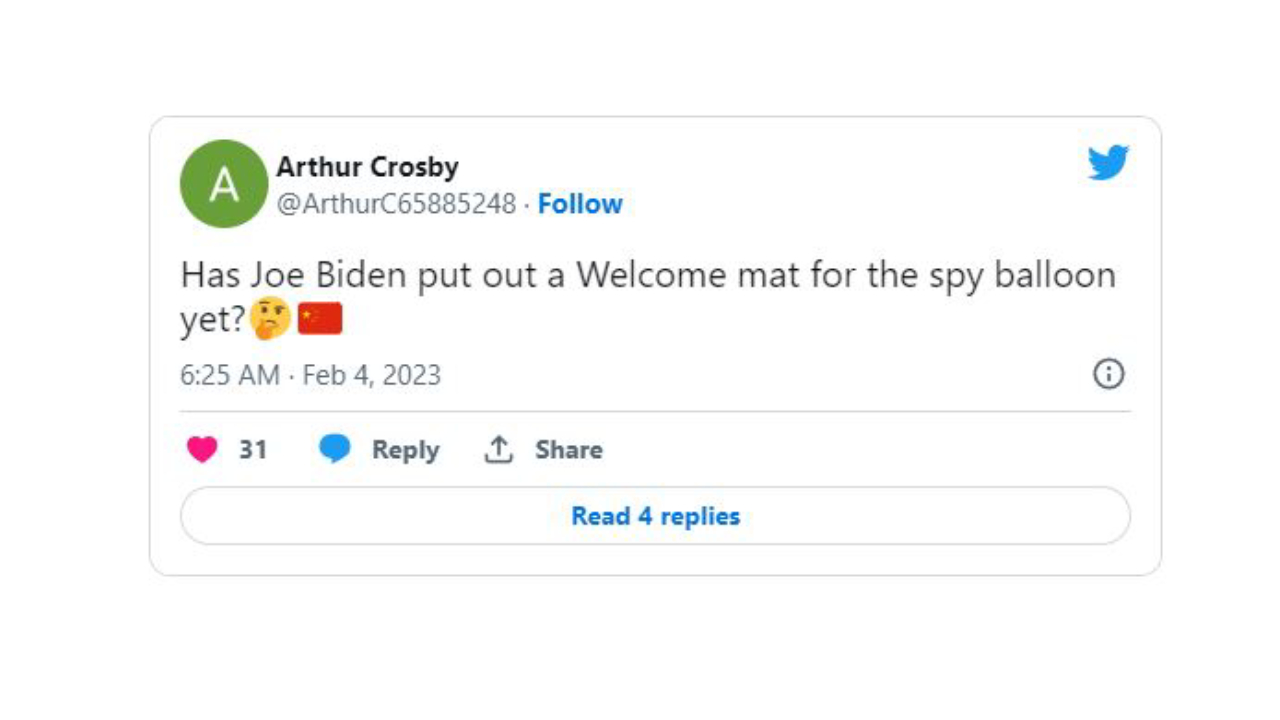The image size is (1280, 720).
Task: Click the @ArthurC65885248 handle
Action: (x=396, y=204)
